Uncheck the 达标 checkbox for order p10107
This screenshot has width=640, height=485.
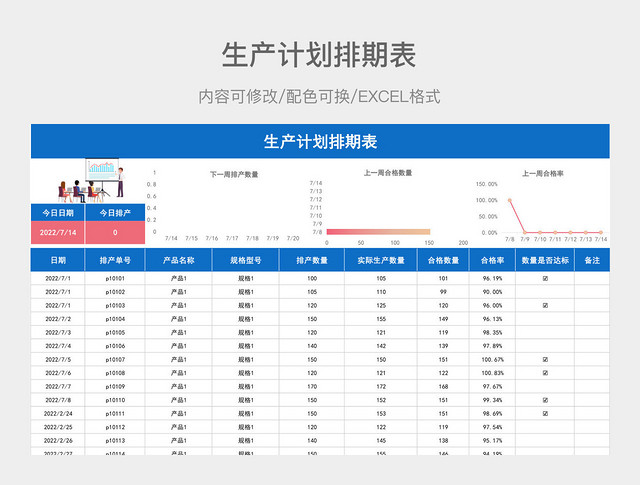545,360
